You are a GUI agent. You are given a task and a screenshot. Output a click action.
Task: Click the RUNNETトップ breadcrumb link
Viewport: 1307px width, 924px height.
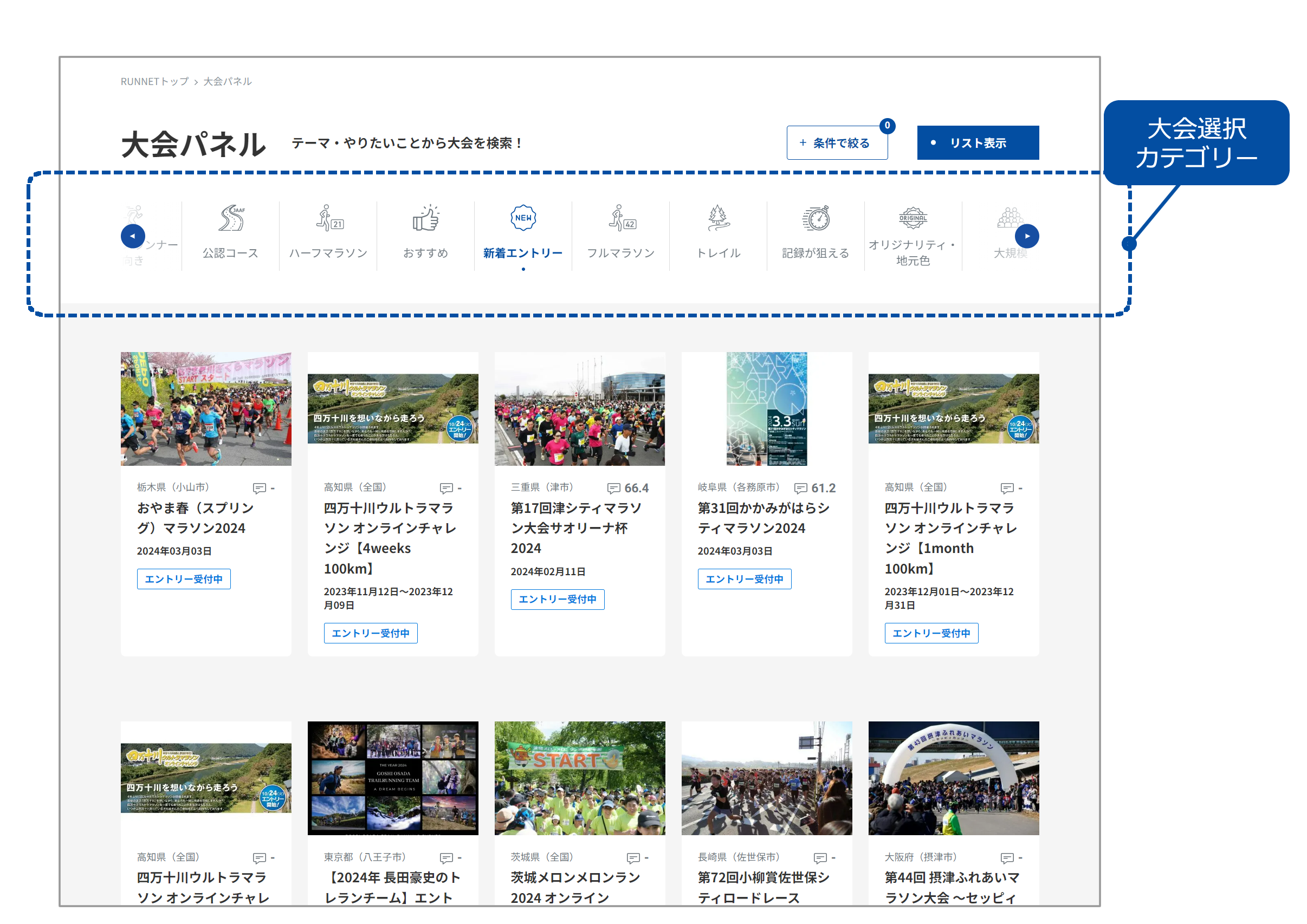point(154,81)
